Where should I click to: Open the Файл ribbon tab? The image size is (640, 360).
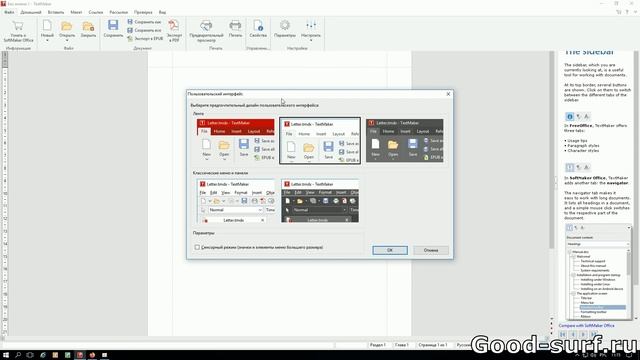(9, 12)
